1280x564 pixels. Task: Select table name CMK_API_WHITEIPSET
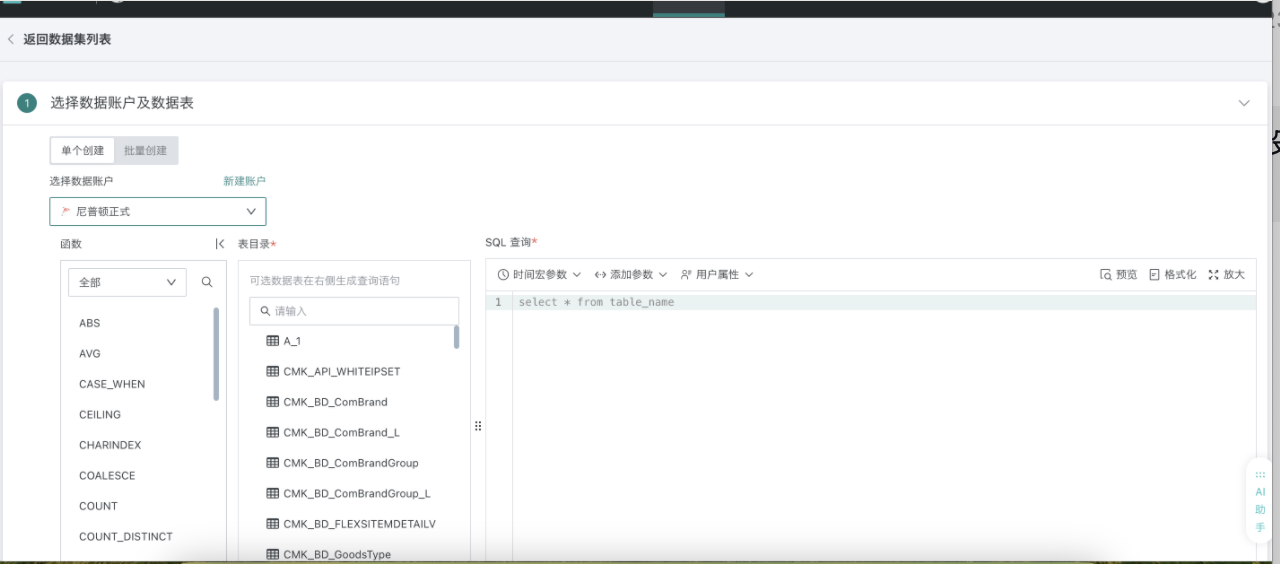[x=341, y=372]
